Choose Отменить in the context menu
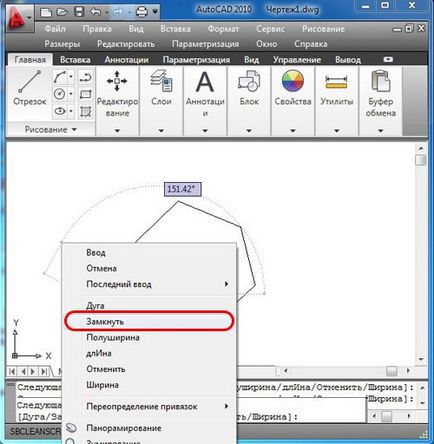Viewport: 434px width, 444px height. coord(149,369)
